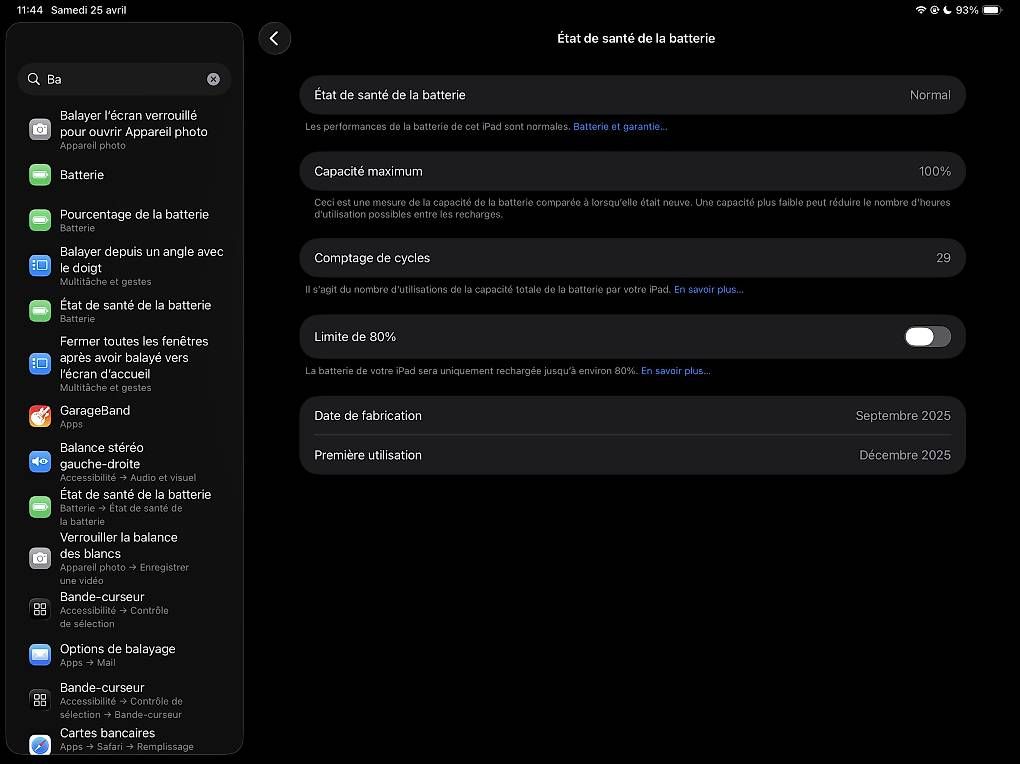This screenshot has height=764, width=1020.
Task: Tap the multitasking icon beside Fermer toutes les fenêtres
Action: tap(40, 363)
